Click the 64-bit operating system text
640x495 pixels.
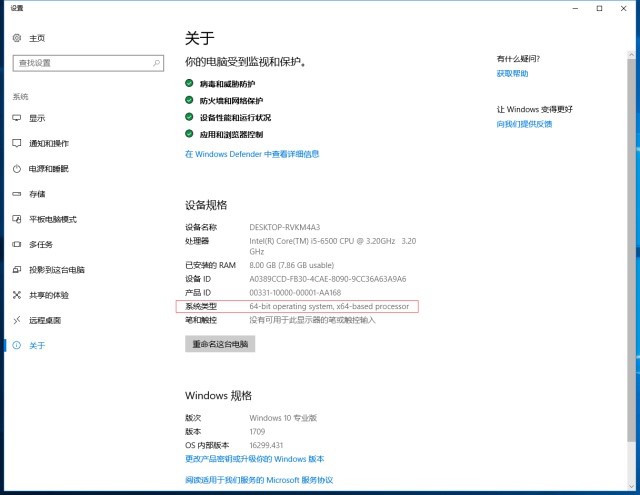(x=329, y=306)
